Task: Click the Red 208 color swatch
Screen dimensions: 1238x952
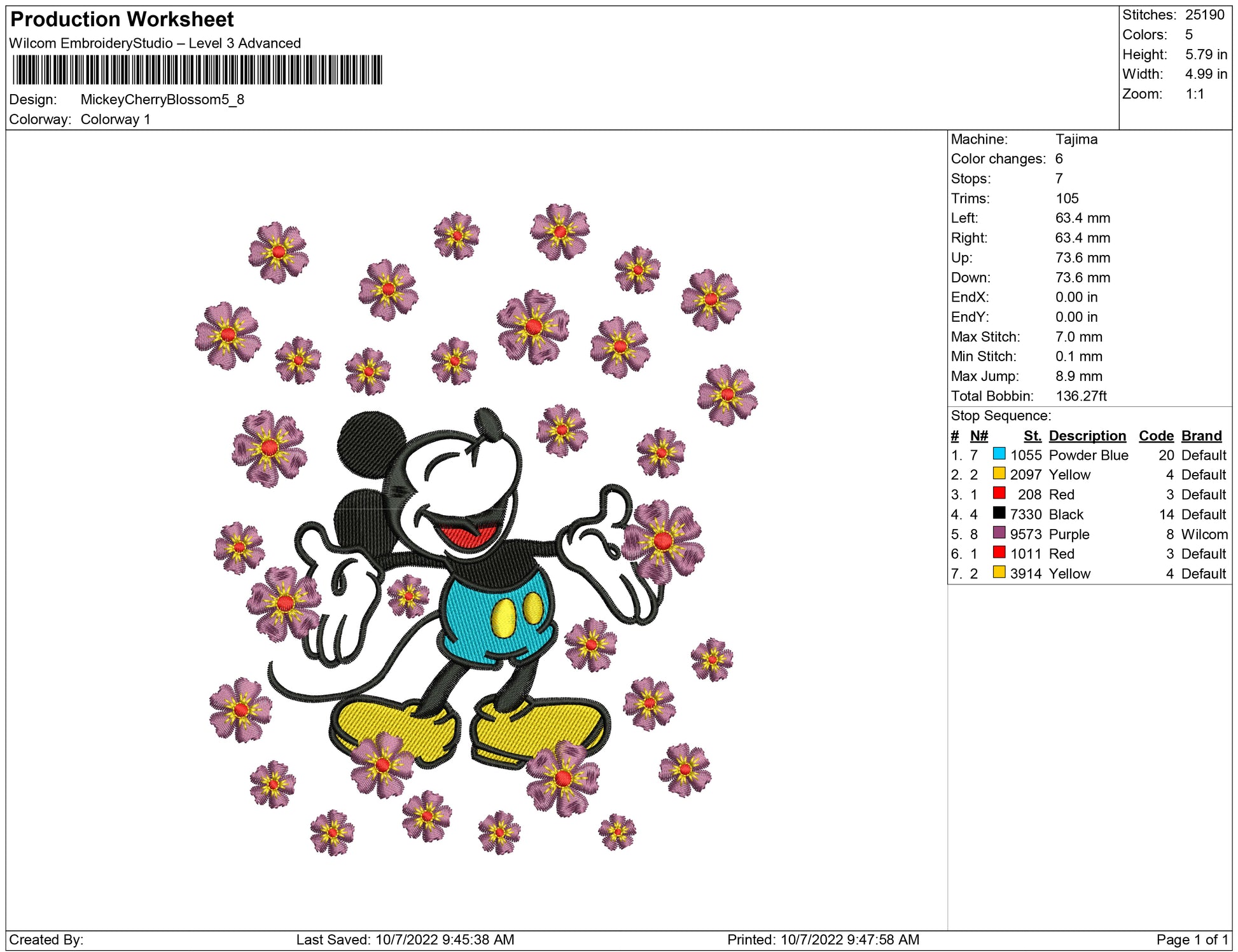Action: coord(999,493)
